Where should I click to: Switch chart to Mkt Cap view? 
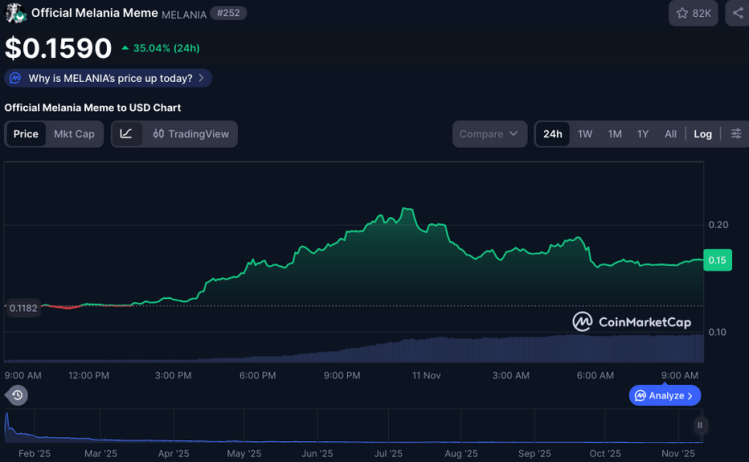point(74,134)
